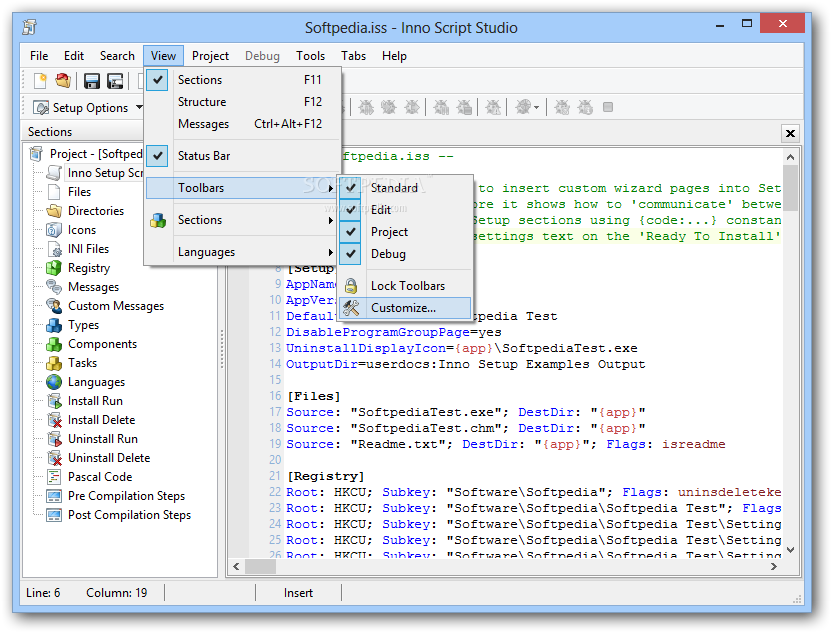832x633 pixels.
Task: Click the grey Stop square debug icon
Action: point(608,107)
